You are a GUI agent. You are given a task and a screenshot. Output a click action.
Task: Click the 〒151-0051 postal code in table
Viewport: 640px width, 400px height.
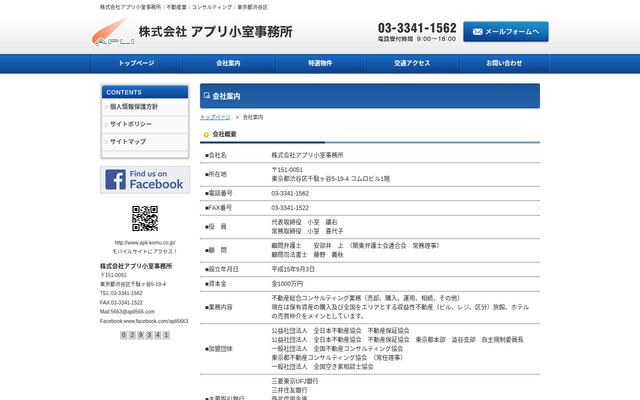287,170
